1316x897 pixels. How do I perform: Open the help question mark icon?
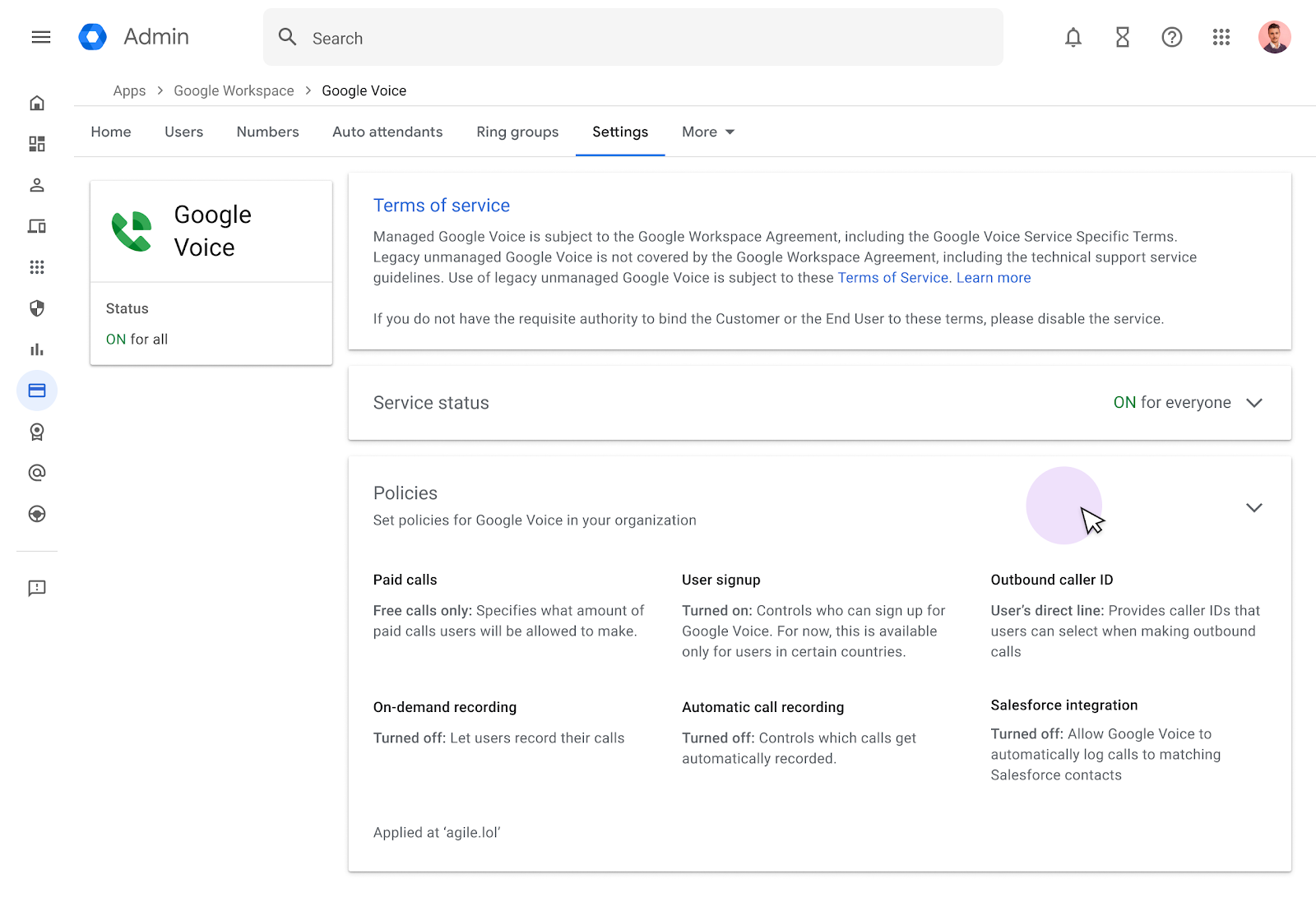(1172, 37)
